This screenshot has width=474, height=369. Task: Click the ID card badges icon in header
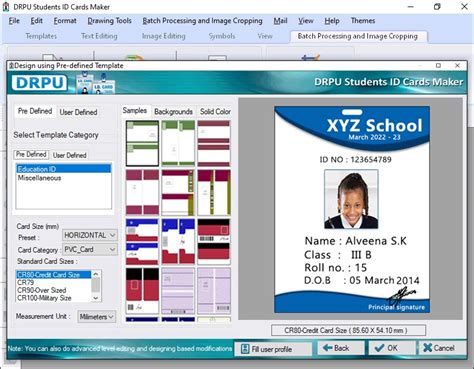pyautogui.click(x=95, y=83)
